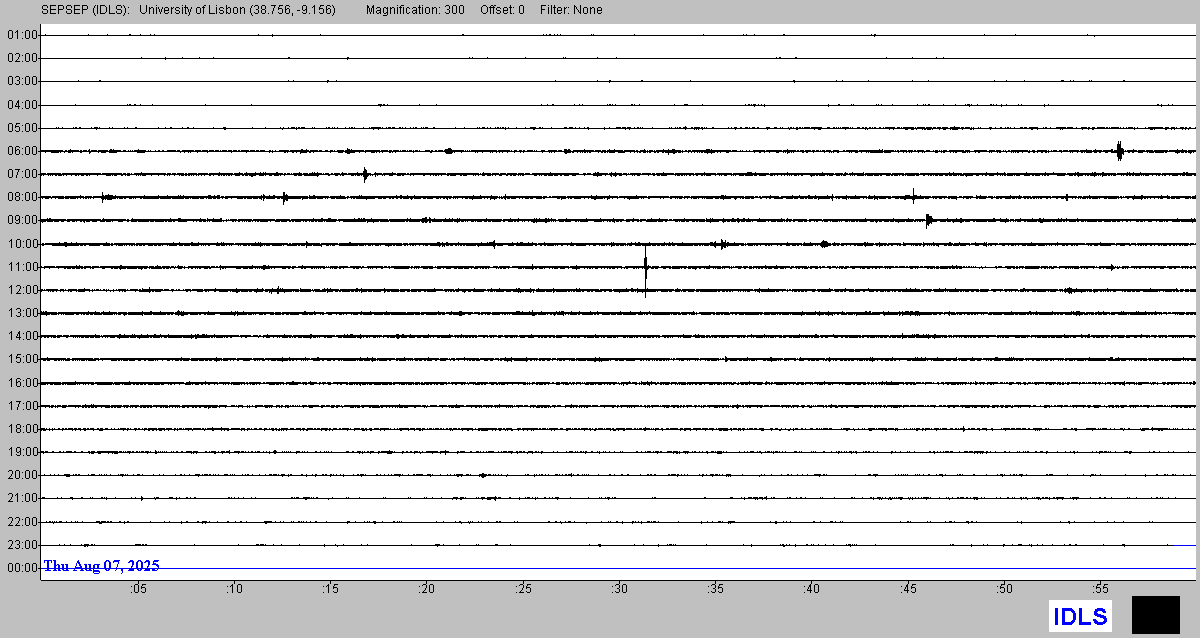Click the :05 minute axis label
The height and width of the screenshot is (638, 1200).
pos(138,590)
